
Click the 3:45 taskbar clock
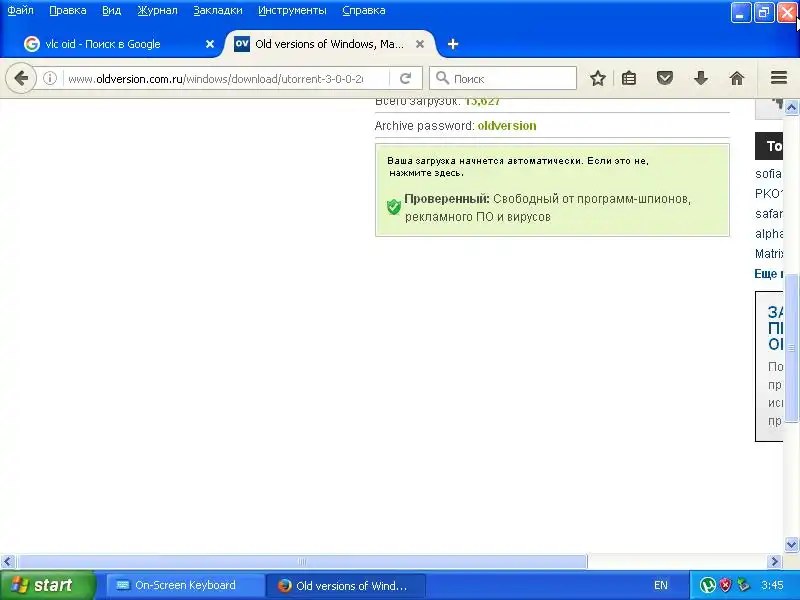(x=772, y=585)
